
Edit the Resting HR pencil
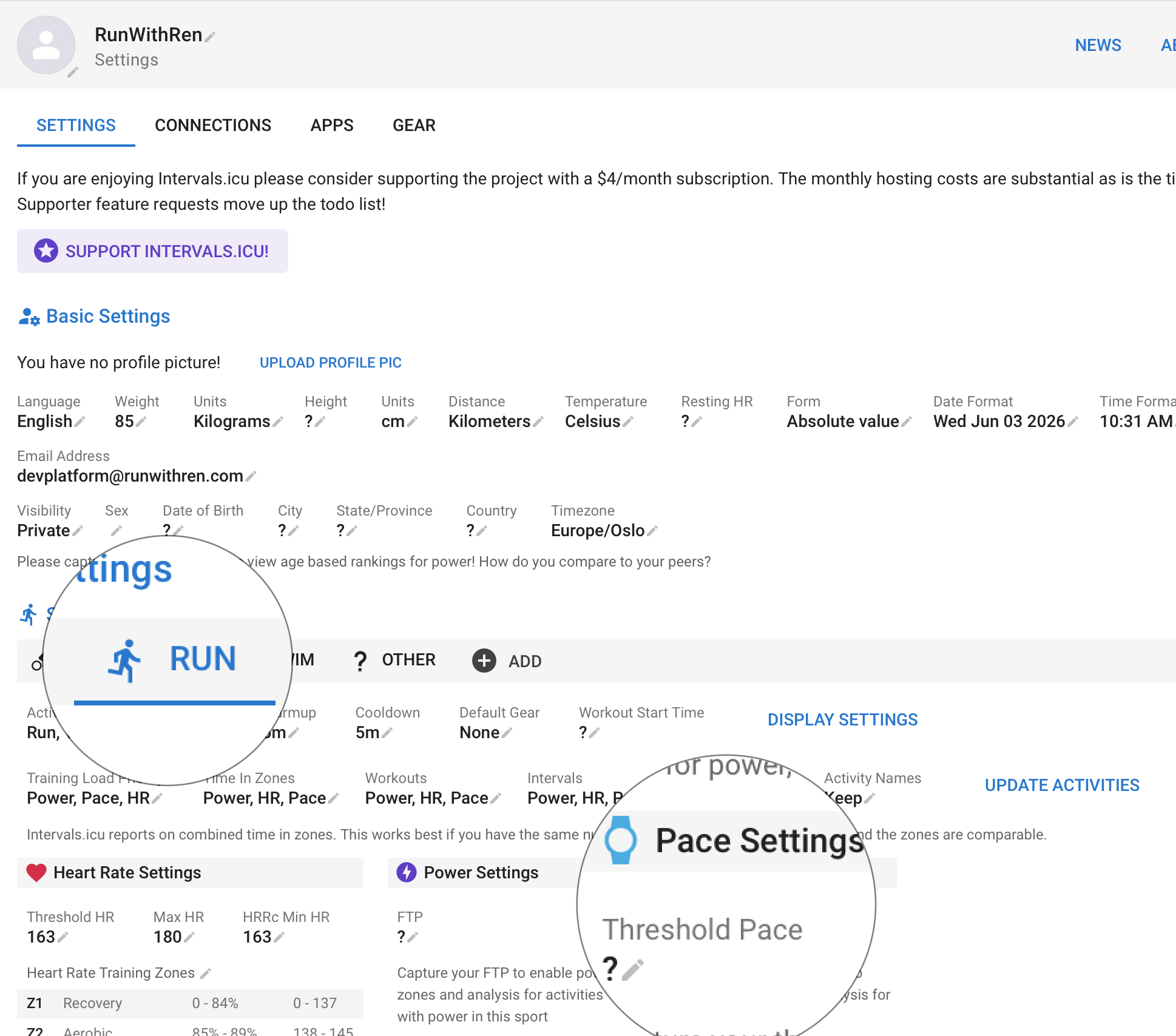click(697, 422)
